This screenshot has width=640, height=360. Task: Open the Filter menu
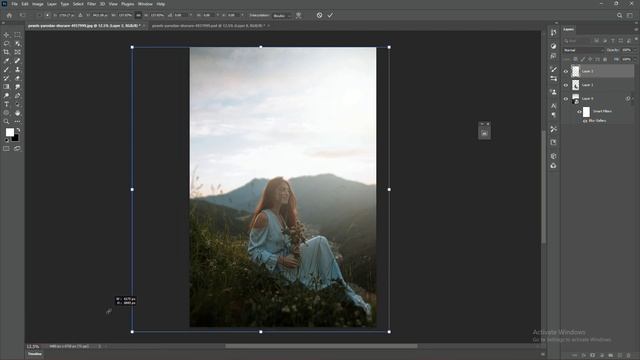point(91,4)
